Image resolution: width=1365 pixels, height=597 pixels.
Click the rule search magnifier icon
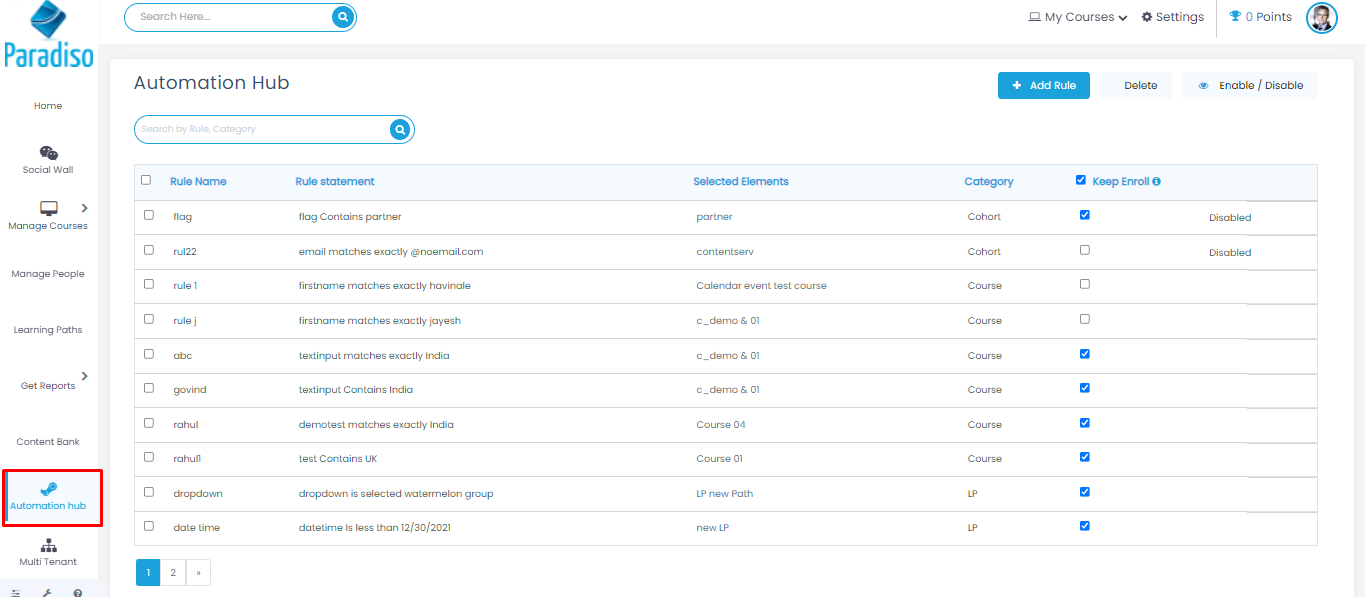400,129
